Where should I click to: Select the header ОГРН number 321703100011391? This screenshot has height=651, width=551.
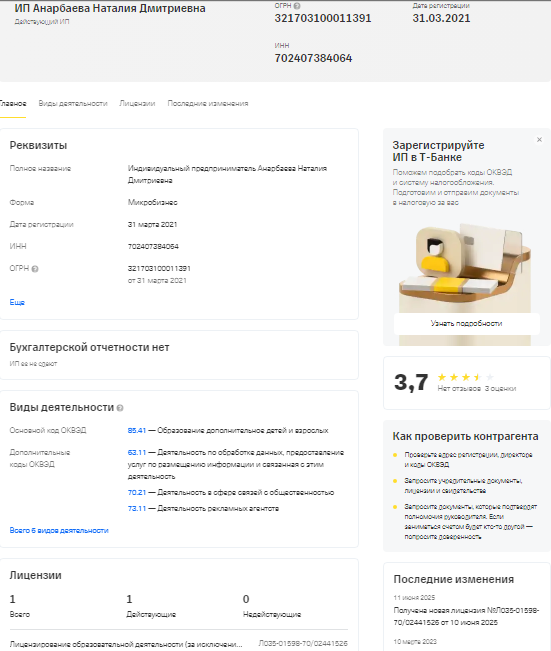click(323, 18)
